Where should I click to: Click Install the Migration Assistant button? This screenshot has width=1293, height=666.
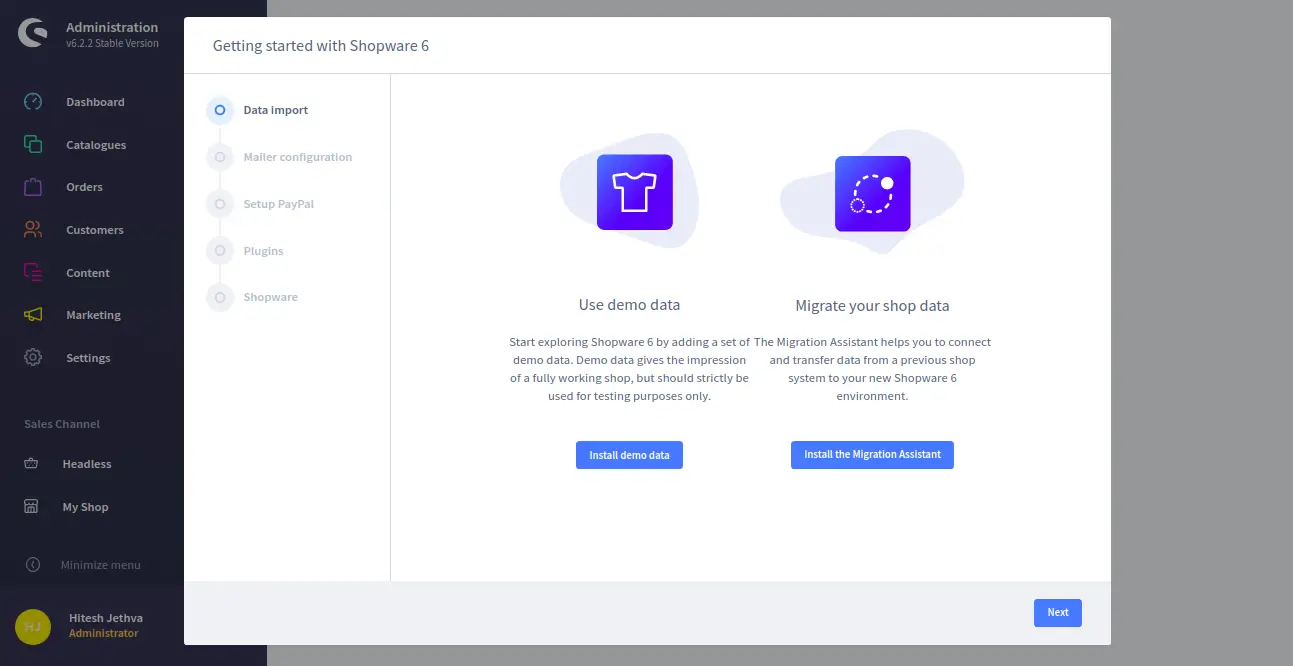pos(872,455)
